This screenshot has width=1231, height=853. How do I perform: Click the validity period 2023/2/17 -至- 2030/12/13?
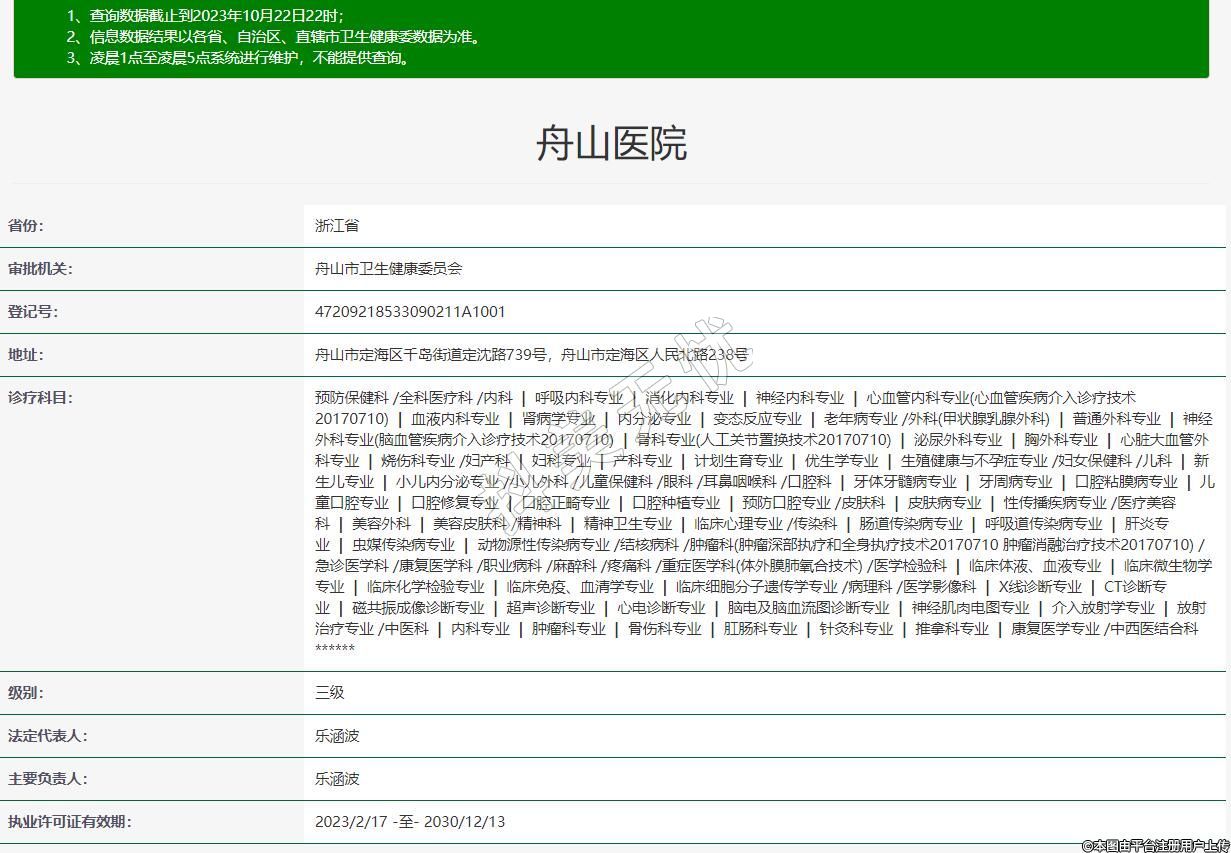[410, 822]
